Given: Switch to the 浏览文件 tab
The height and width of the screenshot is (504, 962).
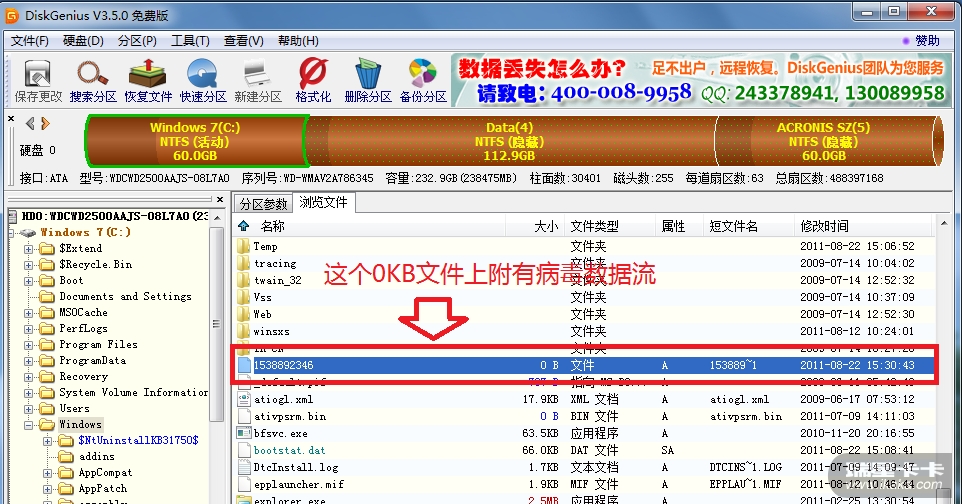Looking at the screenshot, I should click(323, 202).
